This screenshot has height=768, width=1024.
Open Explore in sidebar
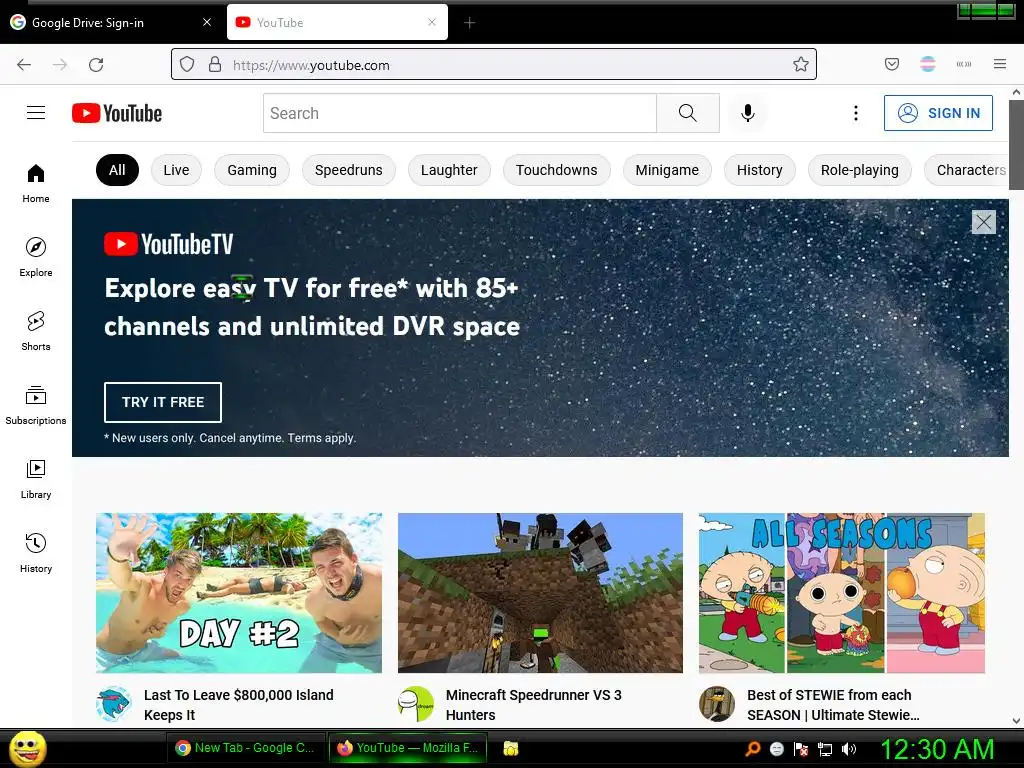point(36,257)
